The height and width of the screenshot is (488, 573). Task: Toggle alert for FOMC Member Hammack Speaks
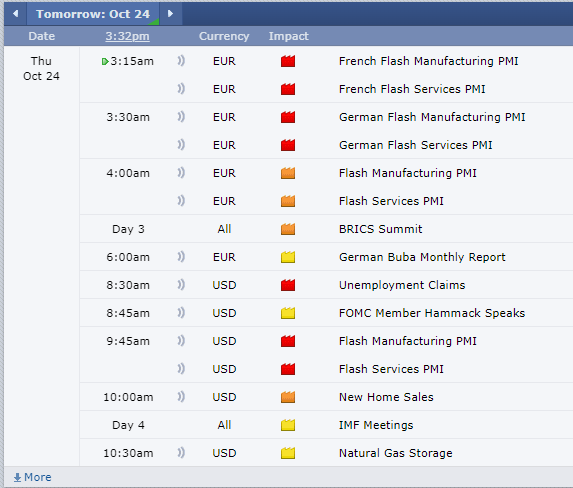coord(181,313)
